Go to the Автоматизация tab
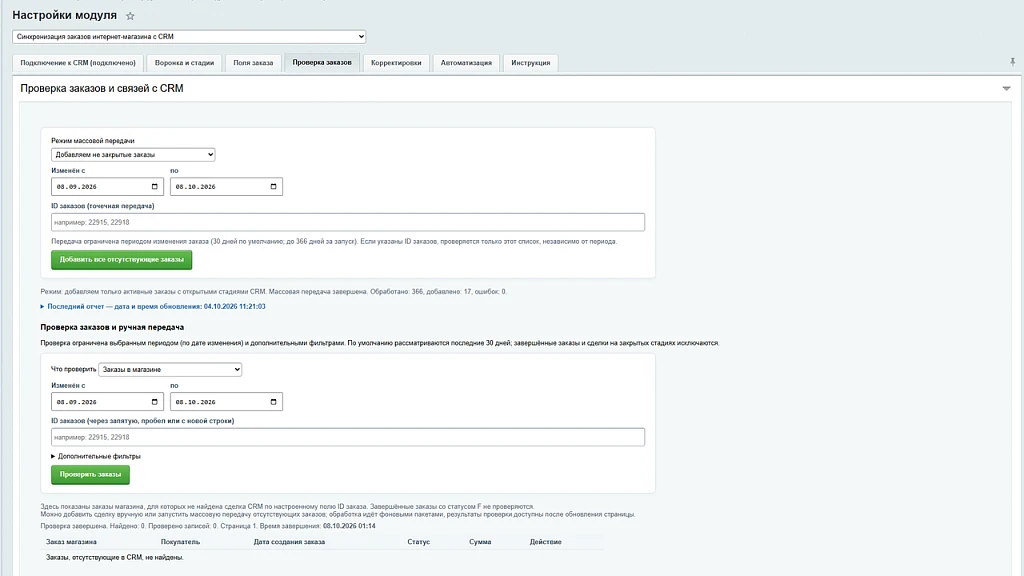Image resolution: width=1024 pixels, height=576 pixels. [466, 63]
